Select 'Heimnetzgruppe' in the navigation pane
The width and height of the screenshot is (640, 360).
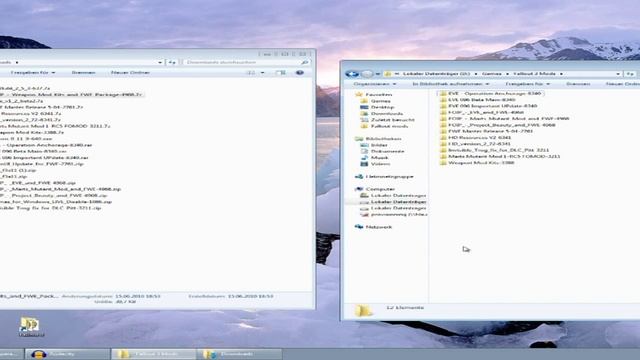click(389, 176)
